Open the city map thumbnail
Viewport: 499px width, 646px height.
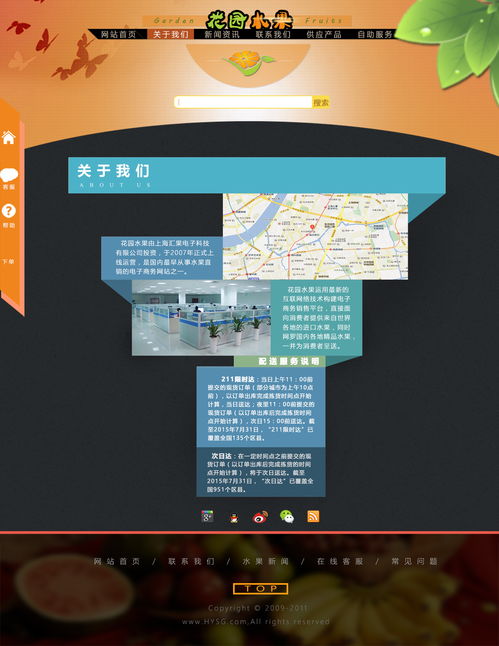click(315, 236)
